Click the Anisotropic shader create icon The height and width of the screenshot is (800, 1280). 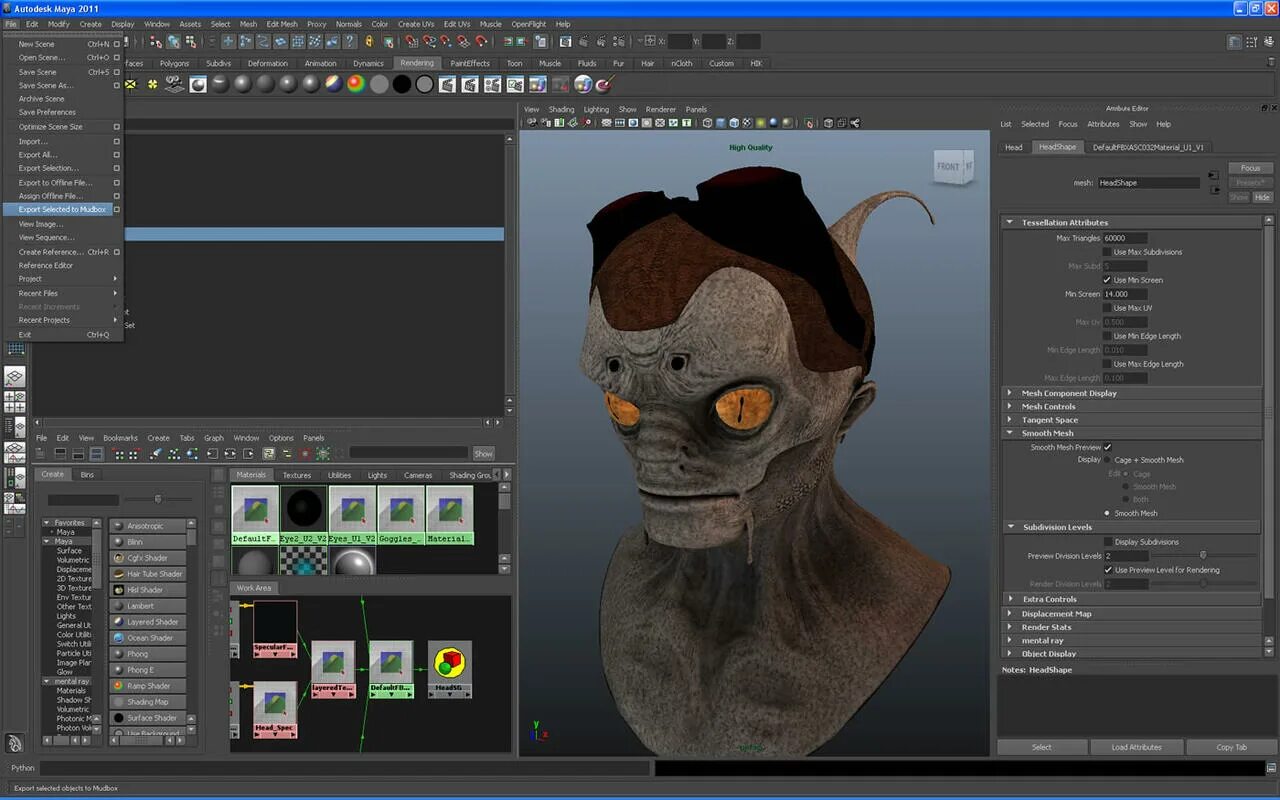(x=119, y=526)
